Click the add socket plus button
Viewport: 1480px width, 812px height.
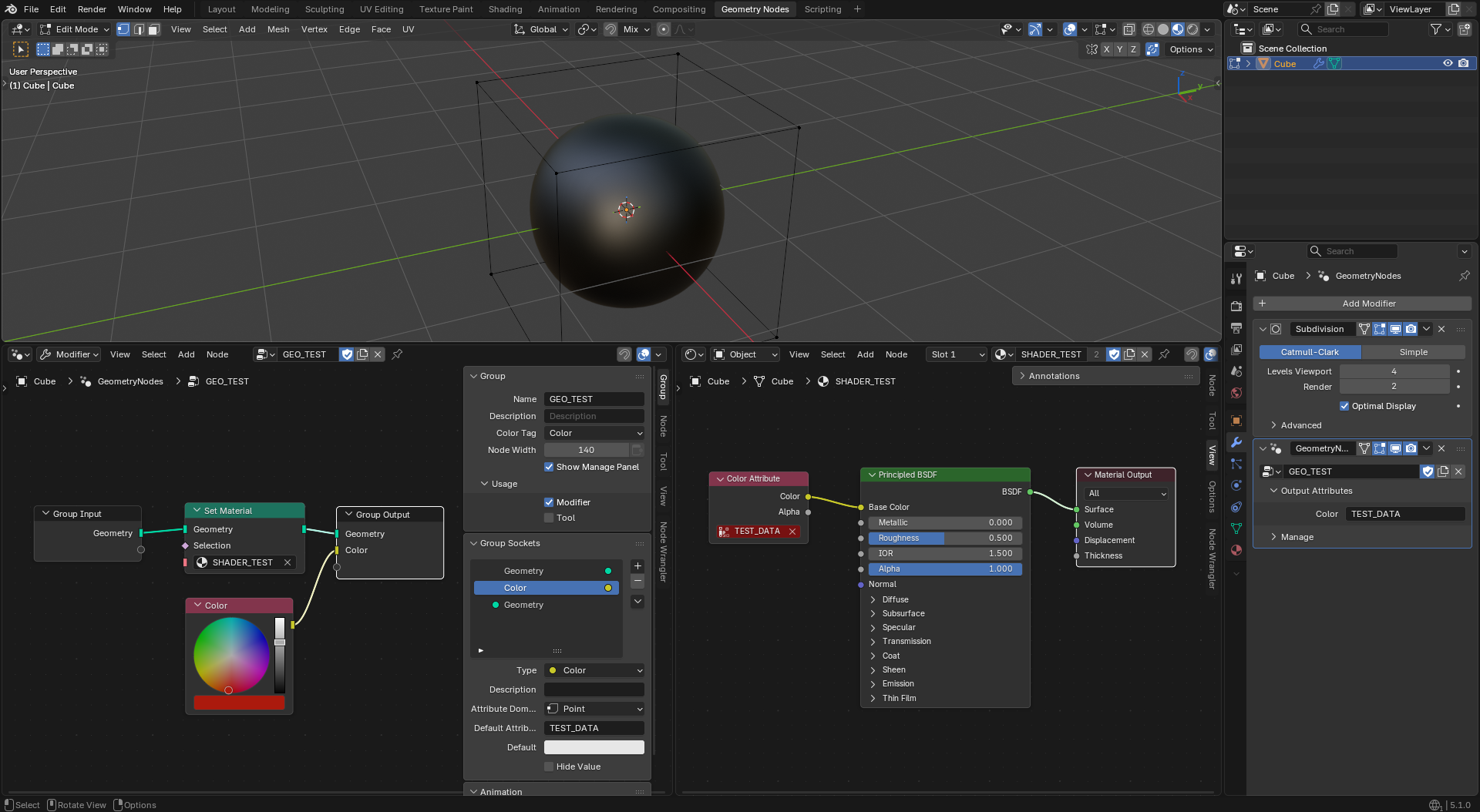637,566
